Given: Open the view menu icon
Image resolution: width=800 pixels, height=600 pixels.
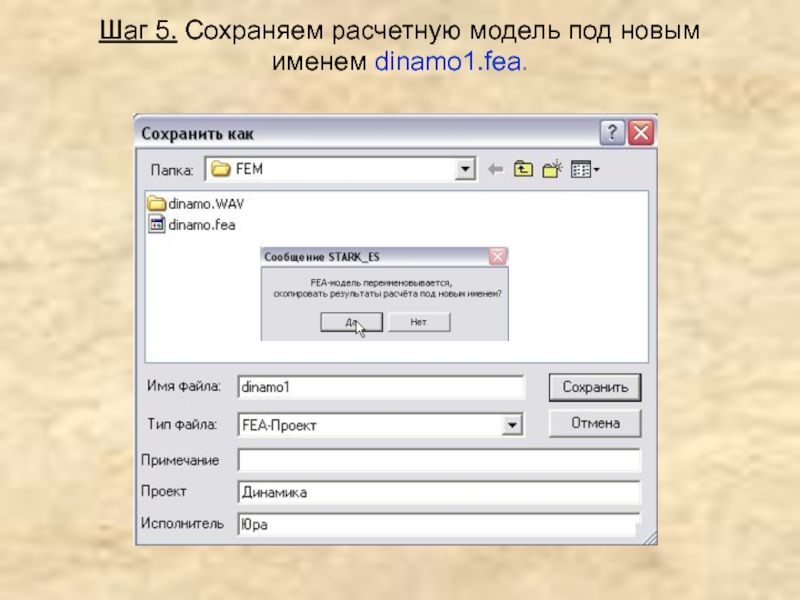Looking at the screenshot, I should tap(585, 169).
